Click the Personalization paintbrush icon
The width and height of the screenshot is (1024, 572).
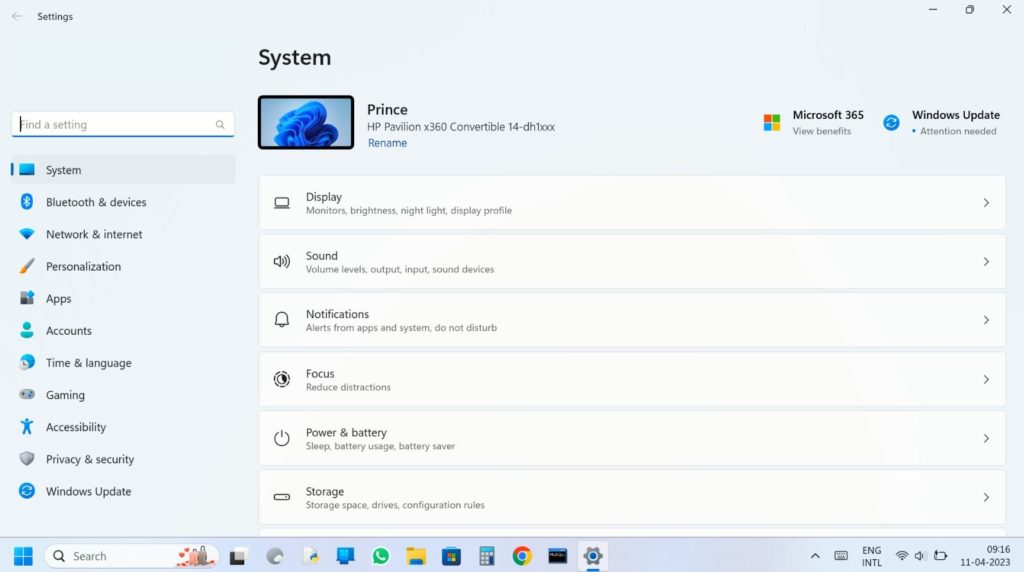27,267
